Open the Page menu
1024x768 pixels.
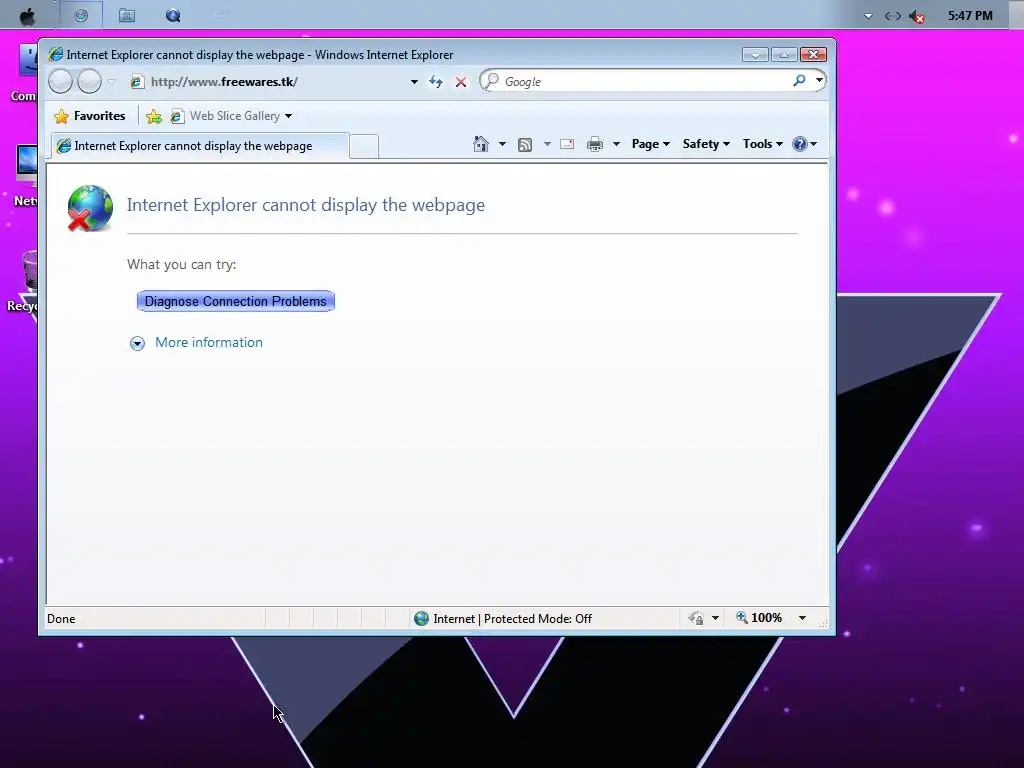(650, 144)
